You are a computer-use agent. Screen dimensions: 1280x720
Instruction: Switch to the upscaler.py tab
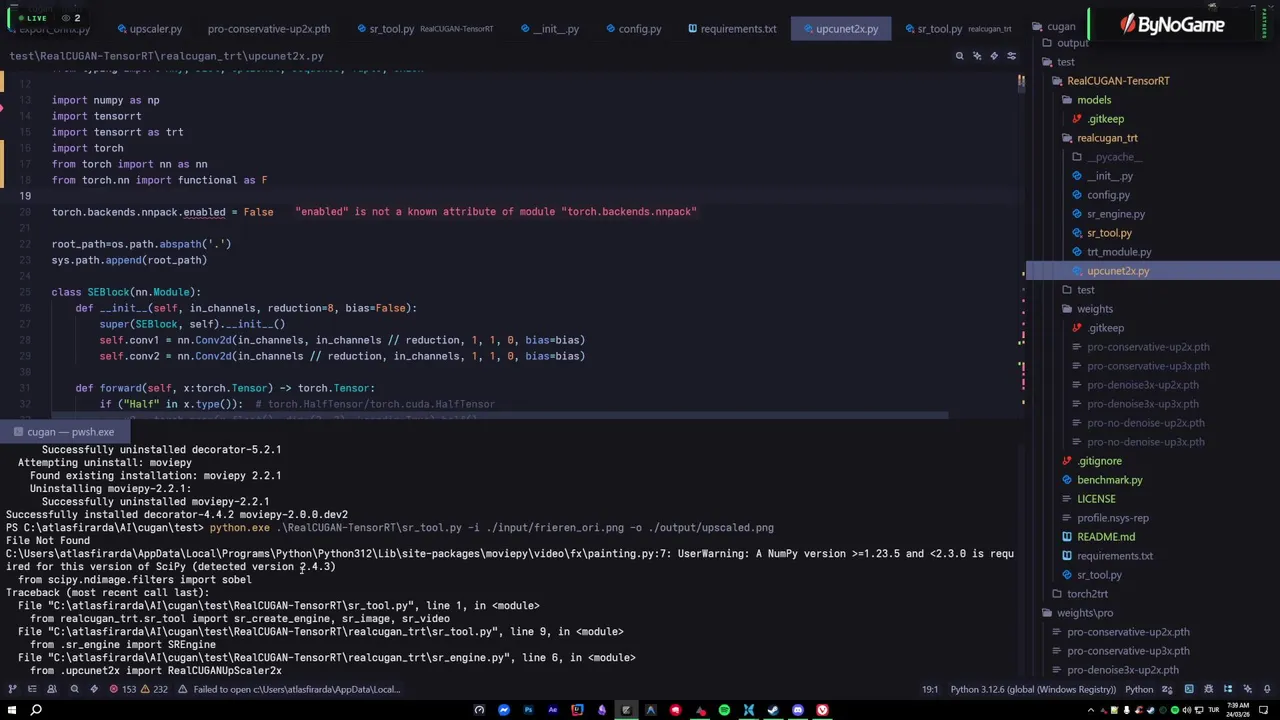tap(148, 29)
